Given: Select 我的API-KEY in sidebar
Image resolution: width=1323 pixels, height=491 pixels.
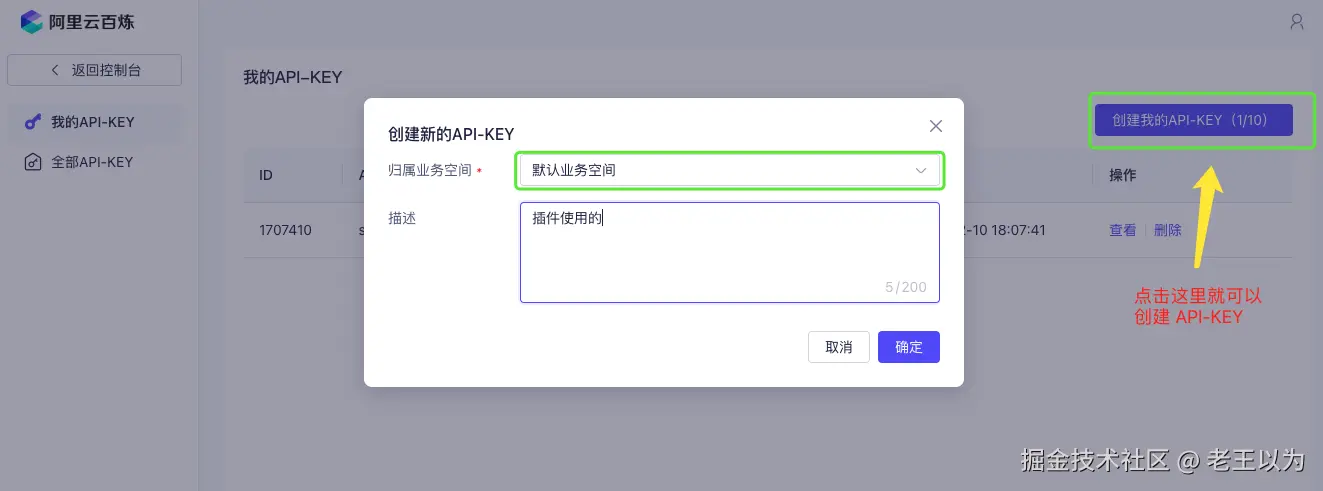Looking at the screenshot, I should (93, 122).
